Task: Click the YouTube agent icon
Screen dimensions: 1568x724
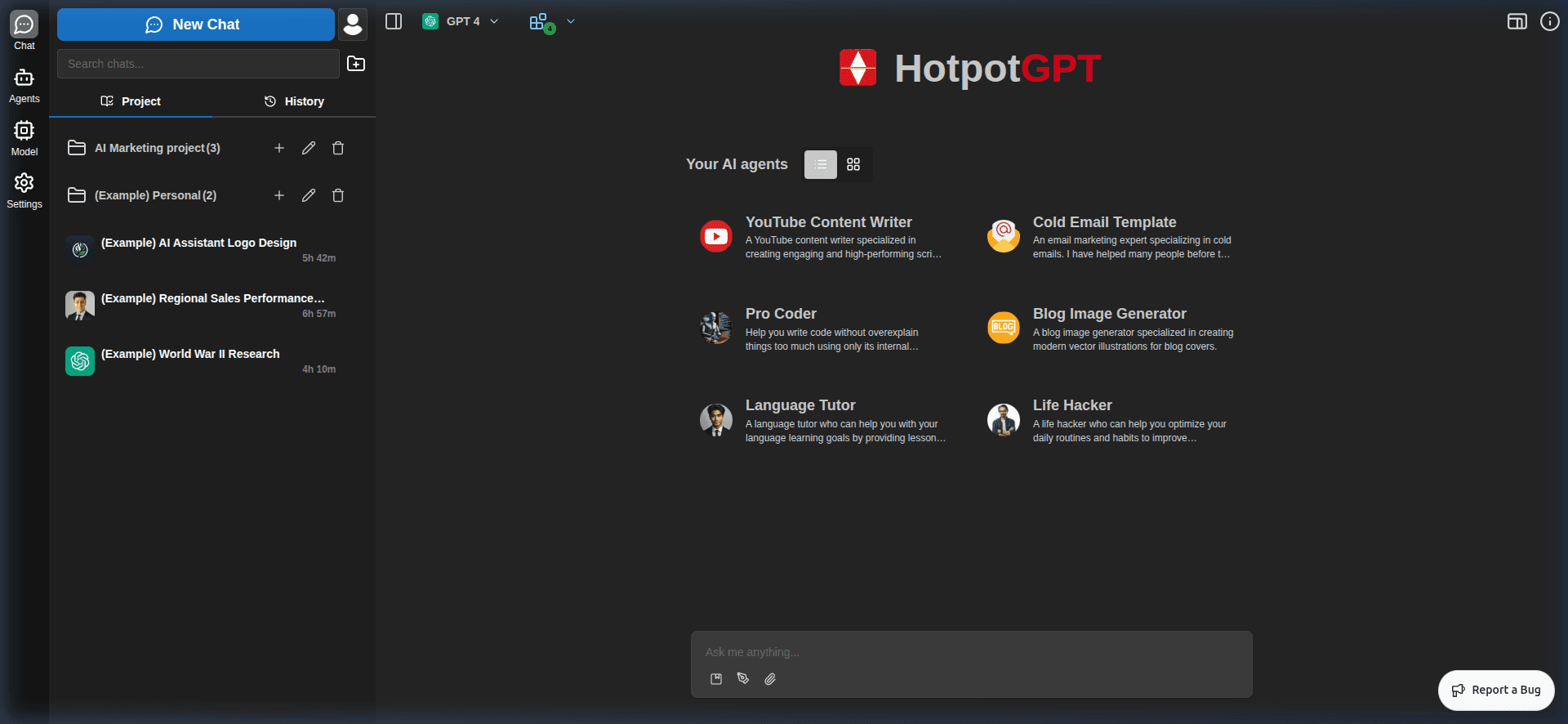Action: (x=716, y=236)
